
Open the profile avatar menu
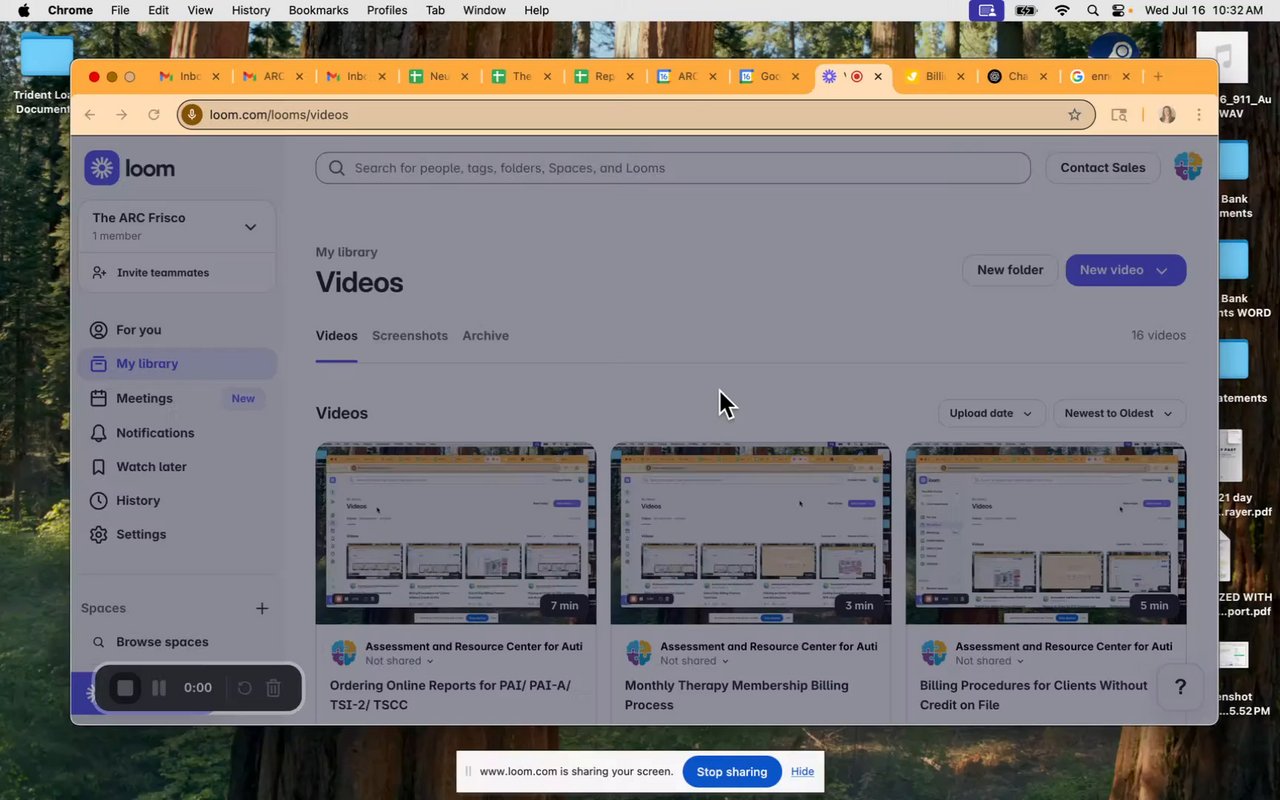pos(1188,167)
